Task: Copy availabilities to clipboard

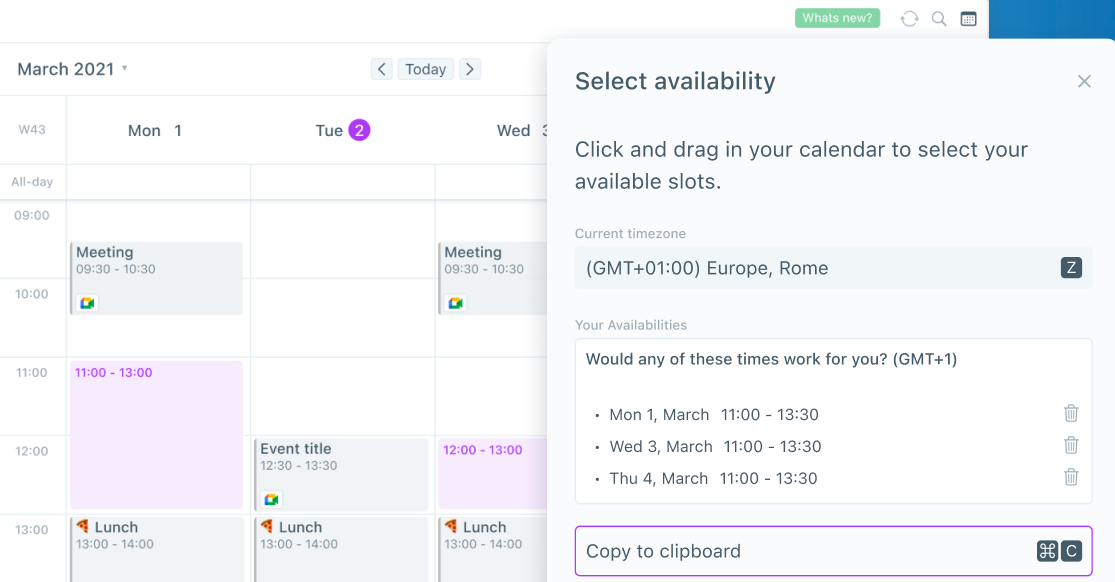Action: [833, 551]
